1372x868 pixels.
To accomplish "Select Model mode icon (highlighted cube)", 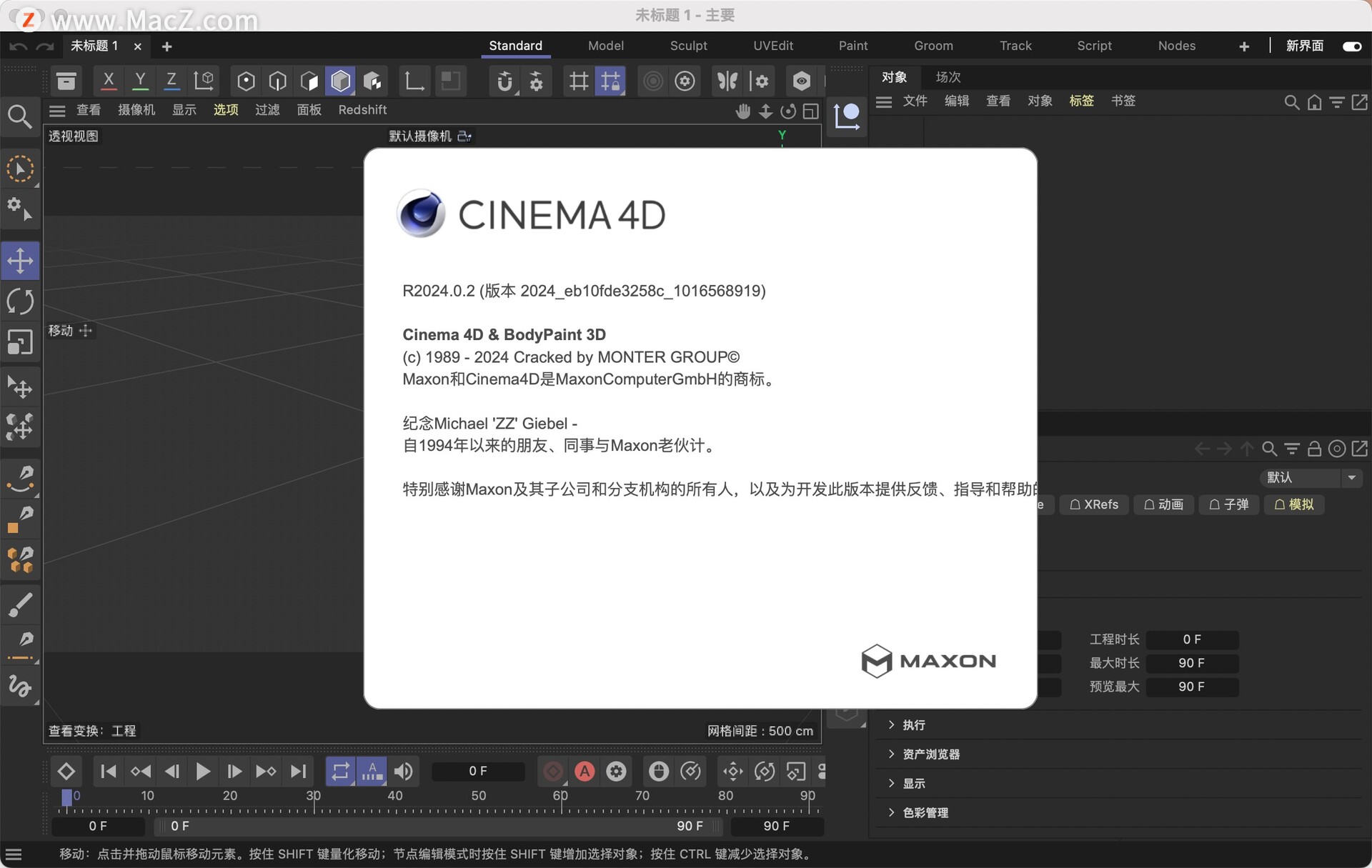I will (x=341, y=81).
